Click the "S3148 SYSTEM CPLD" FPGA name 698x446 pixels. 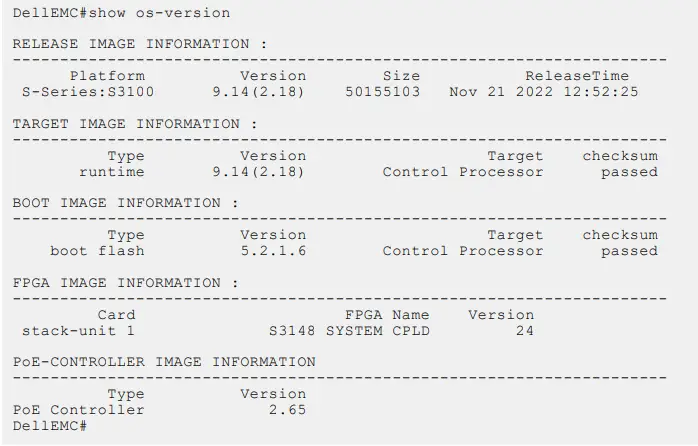[x=349, y=330]
